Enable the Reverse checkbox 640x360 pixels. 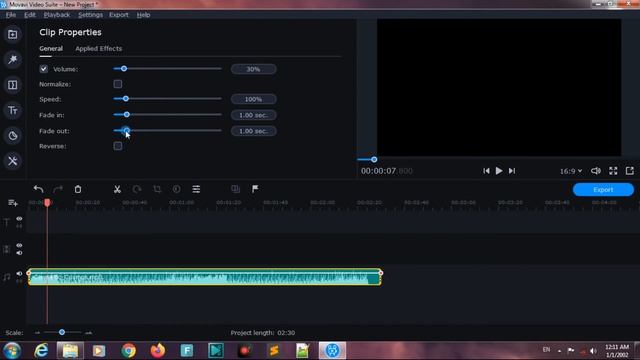coord(118,146)
